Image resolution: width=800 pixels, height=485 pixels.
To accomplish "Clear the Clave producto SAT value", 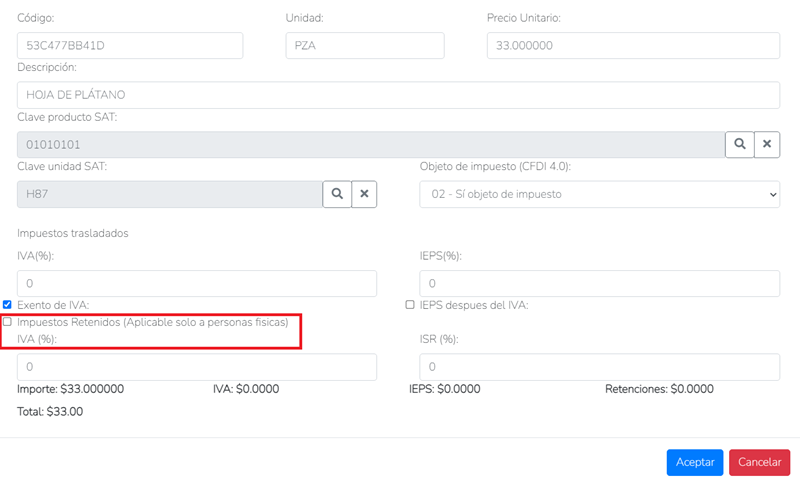I will pyautogui.click(x=767, y=144).
